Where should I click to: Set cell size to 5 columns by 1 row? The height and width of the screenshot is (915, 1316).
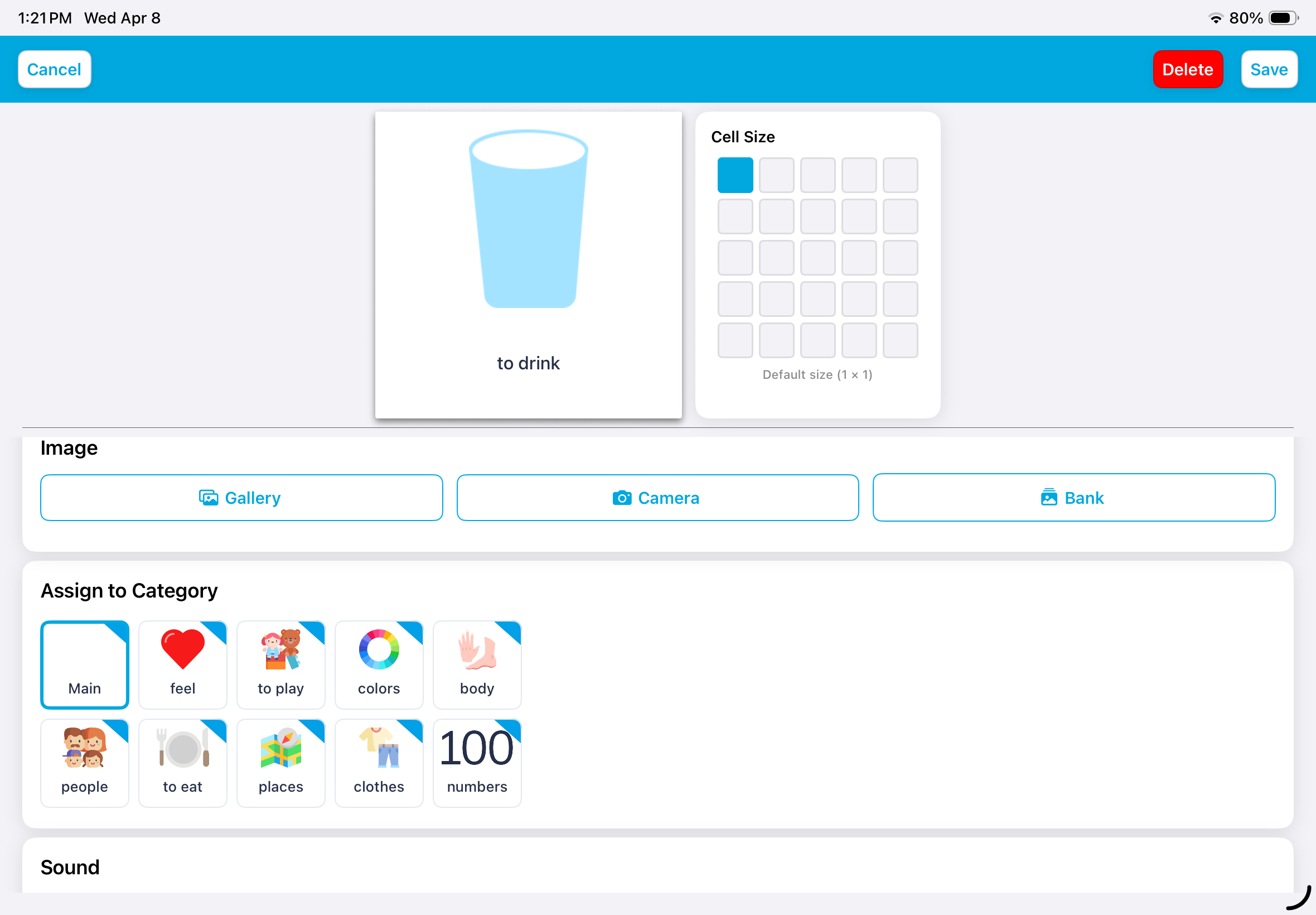[900, 175]
